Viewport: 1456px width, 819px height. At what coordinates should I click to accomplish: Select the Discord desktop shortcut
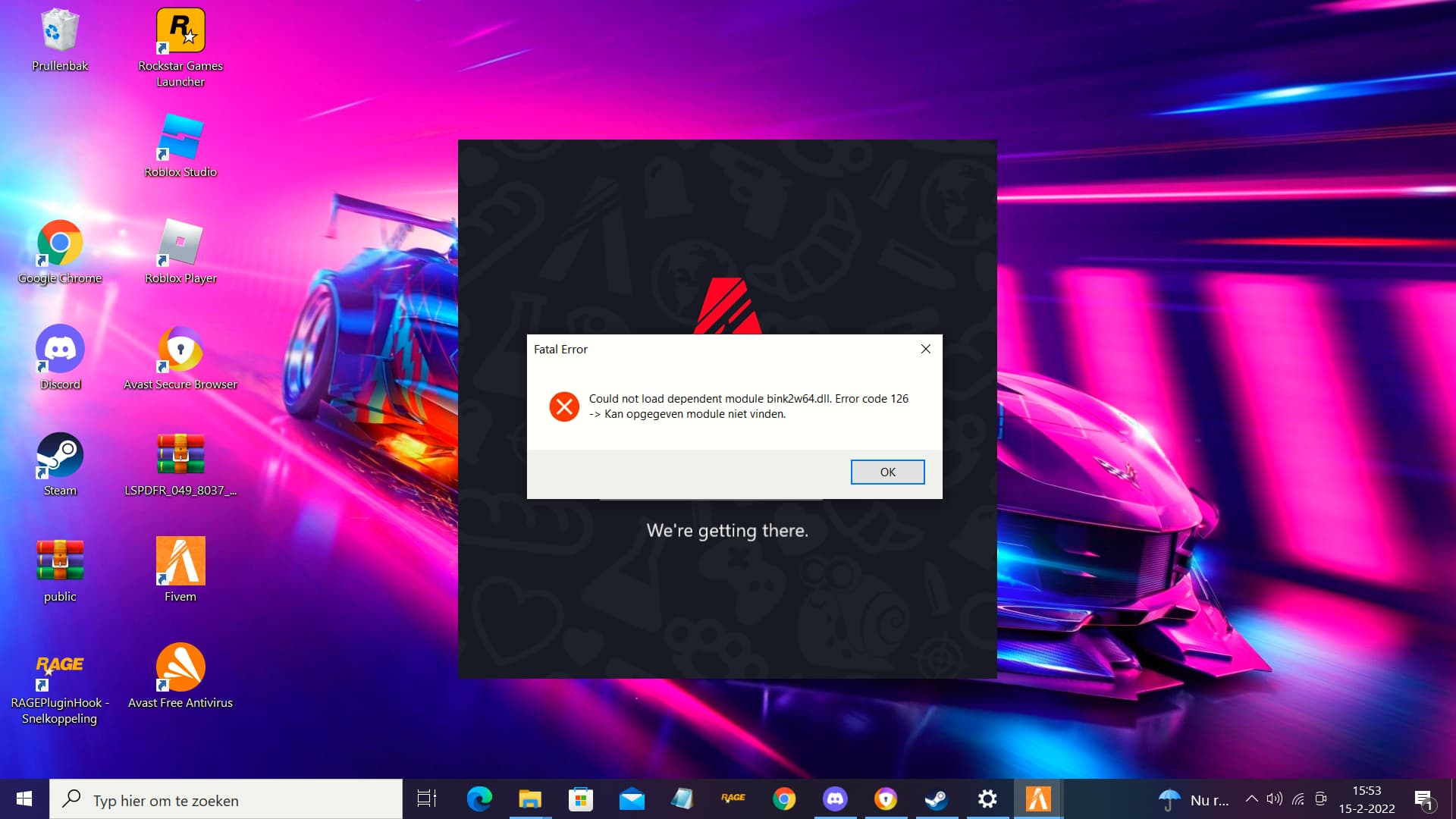(x=60, y=358)
